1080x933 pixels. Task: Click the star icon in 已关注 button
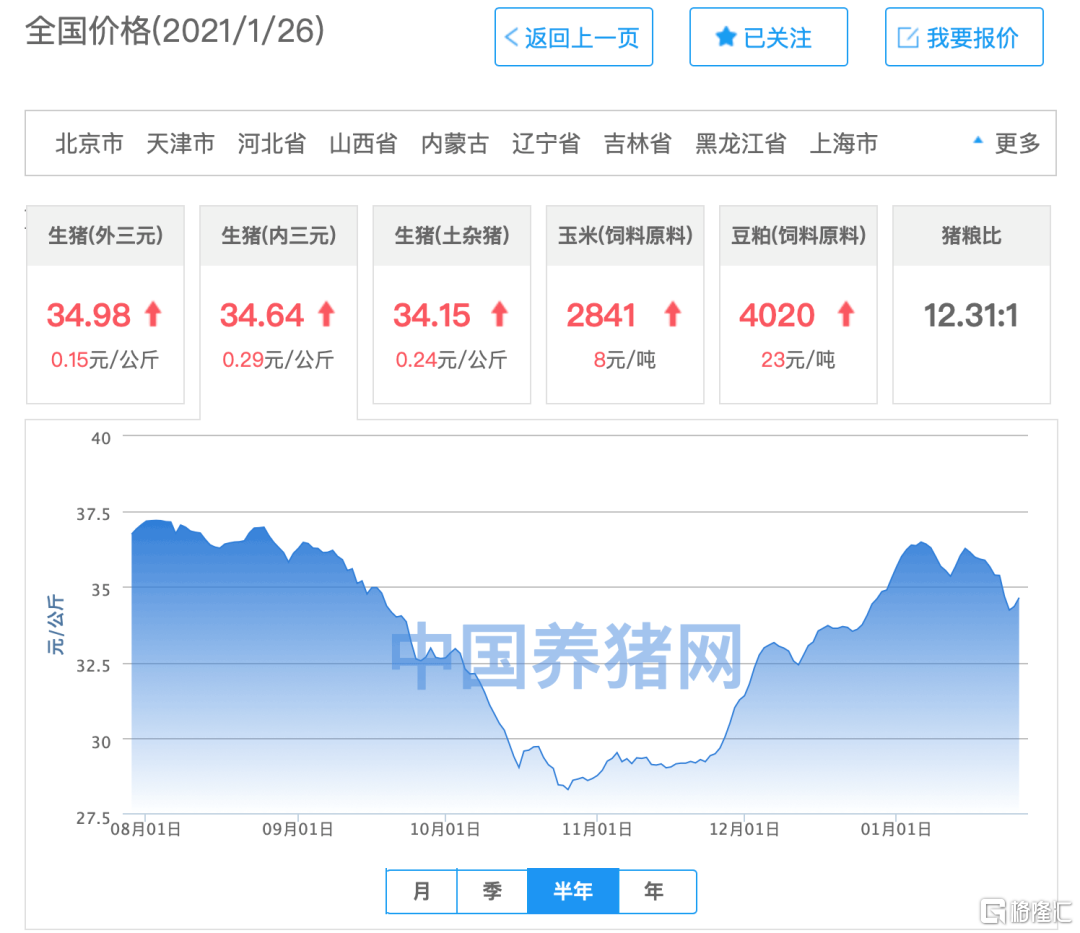coord(726,37)
